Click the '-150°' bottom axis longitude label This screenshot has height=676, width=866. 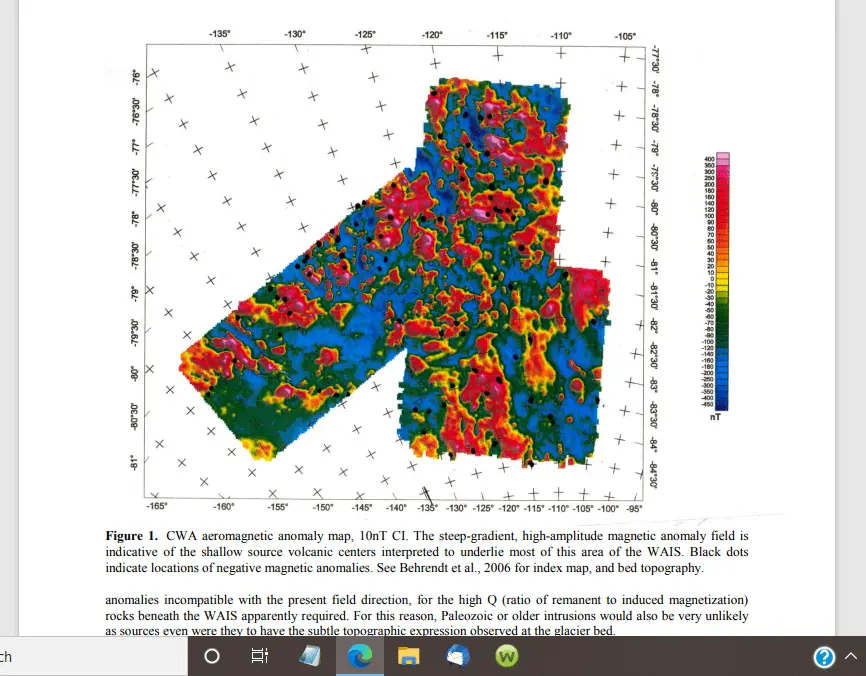(323, 507)
